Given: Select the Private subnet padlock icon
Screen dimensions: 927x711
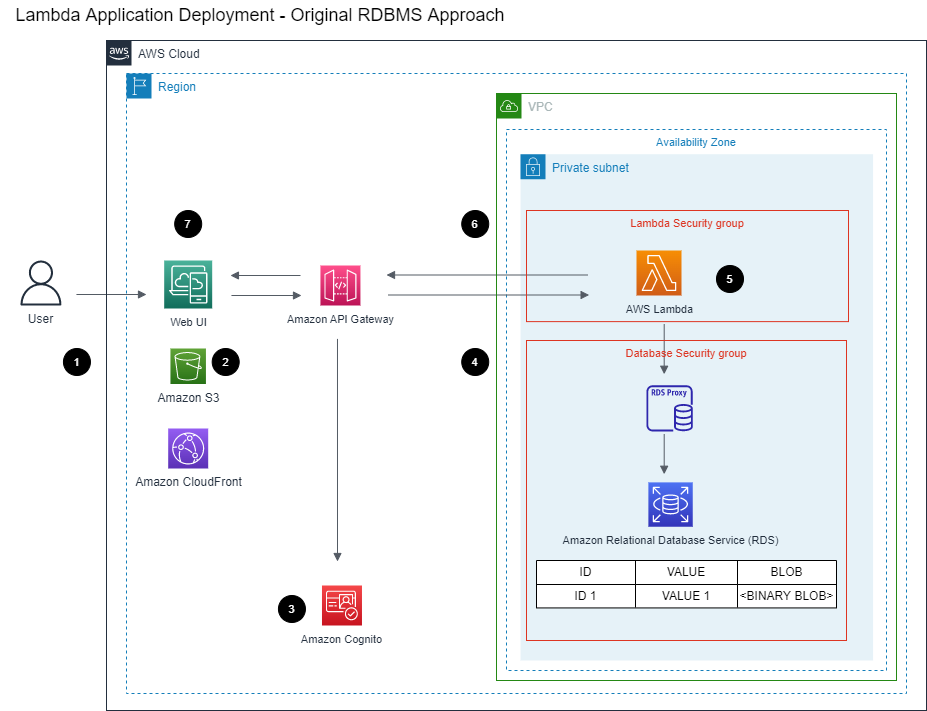Looking at the screenshot, I should pyautogui.click(x=533, y=167).
